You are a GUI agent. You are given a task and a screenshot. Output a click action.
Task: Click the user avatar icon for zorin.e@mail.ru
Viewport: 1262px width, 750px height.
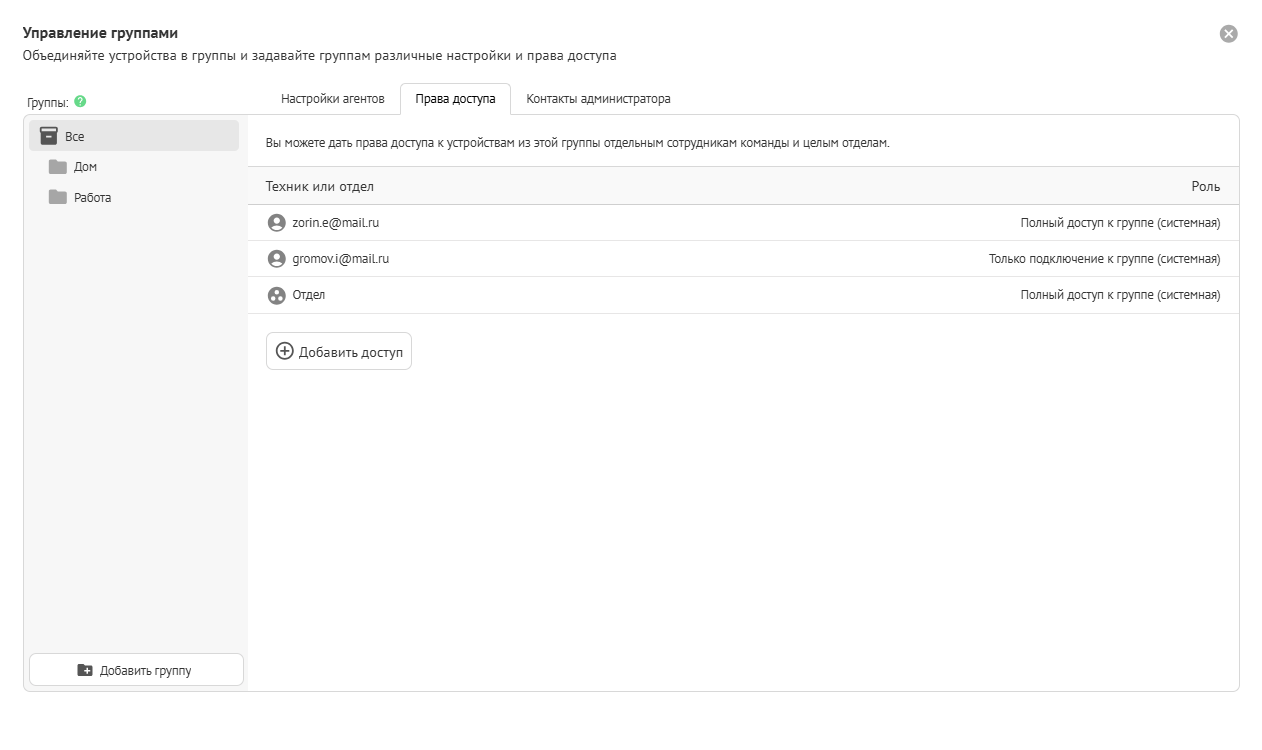click(277, 223)
